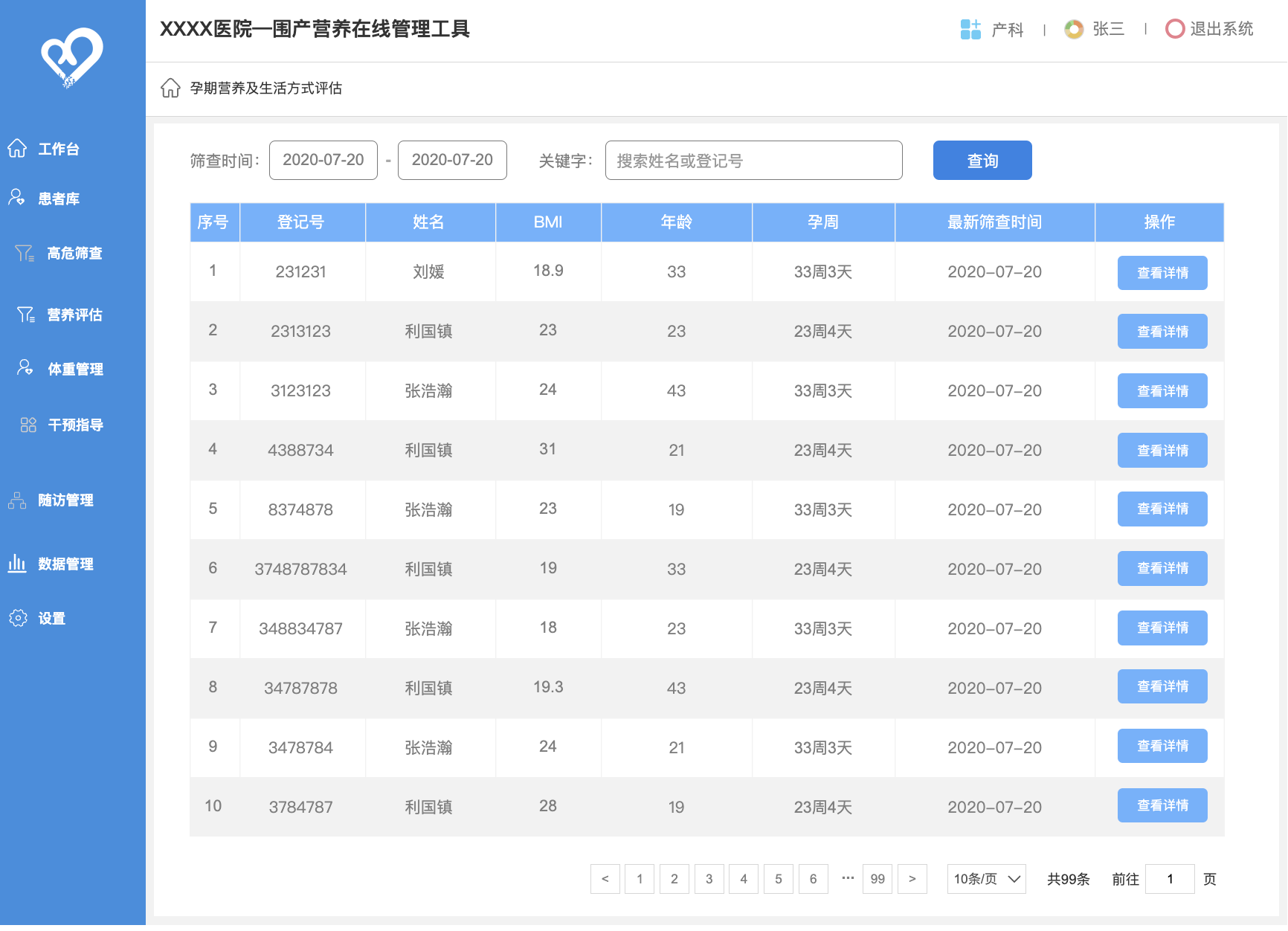This screenshot has height=931, width=1288.
Task: Jump to page 2
Action: (x=674, y=879)
